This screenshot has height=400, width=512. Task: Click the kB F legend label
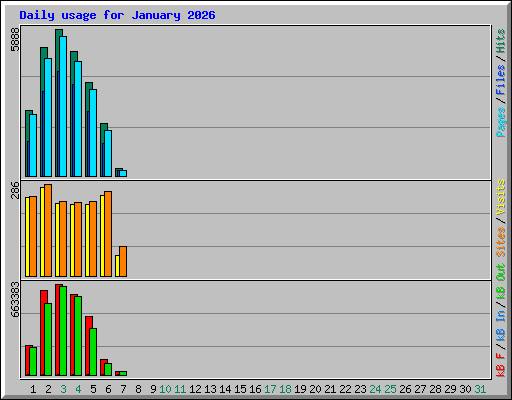(501, 365)
